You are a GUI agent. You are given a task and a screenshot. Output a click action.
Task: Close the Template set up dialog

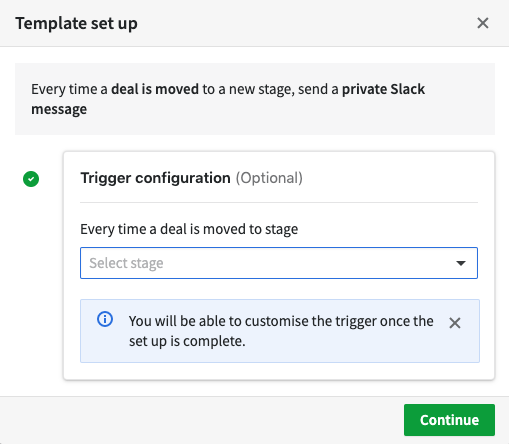(x=482, y=23)
